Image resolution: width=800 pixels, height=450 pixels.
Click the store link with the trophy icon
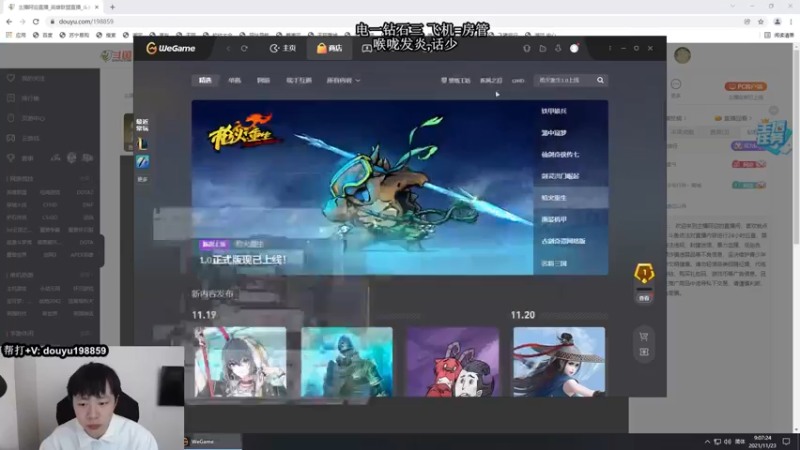[x=456, y=80]
